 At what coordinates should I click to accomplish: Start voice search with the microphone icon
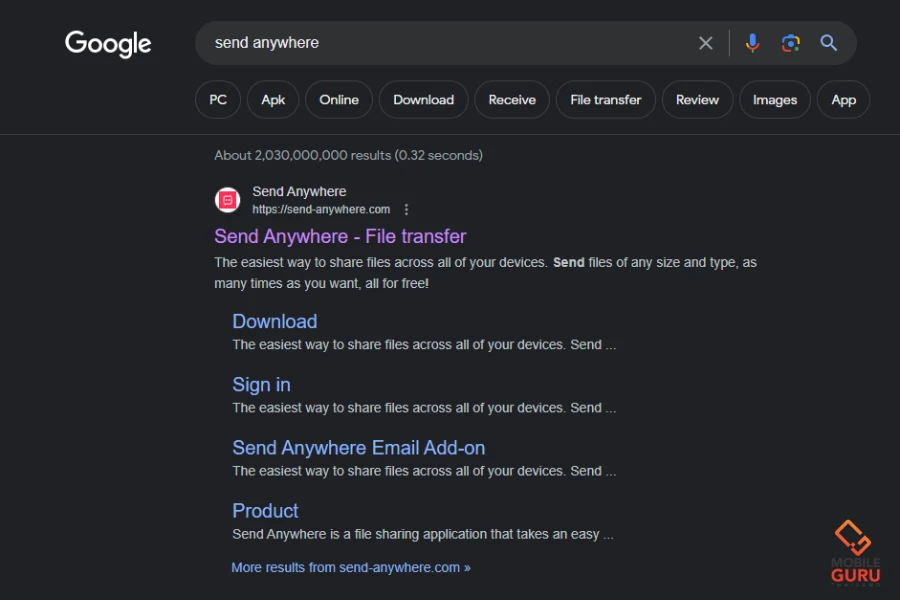(752, 43)
